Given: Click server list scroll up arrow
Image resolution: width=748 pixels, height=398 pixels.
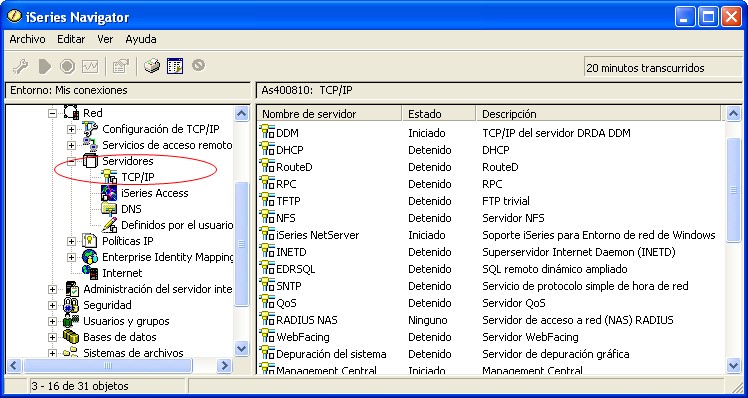Looking at the screenshot, I should [x=733, y=113].
